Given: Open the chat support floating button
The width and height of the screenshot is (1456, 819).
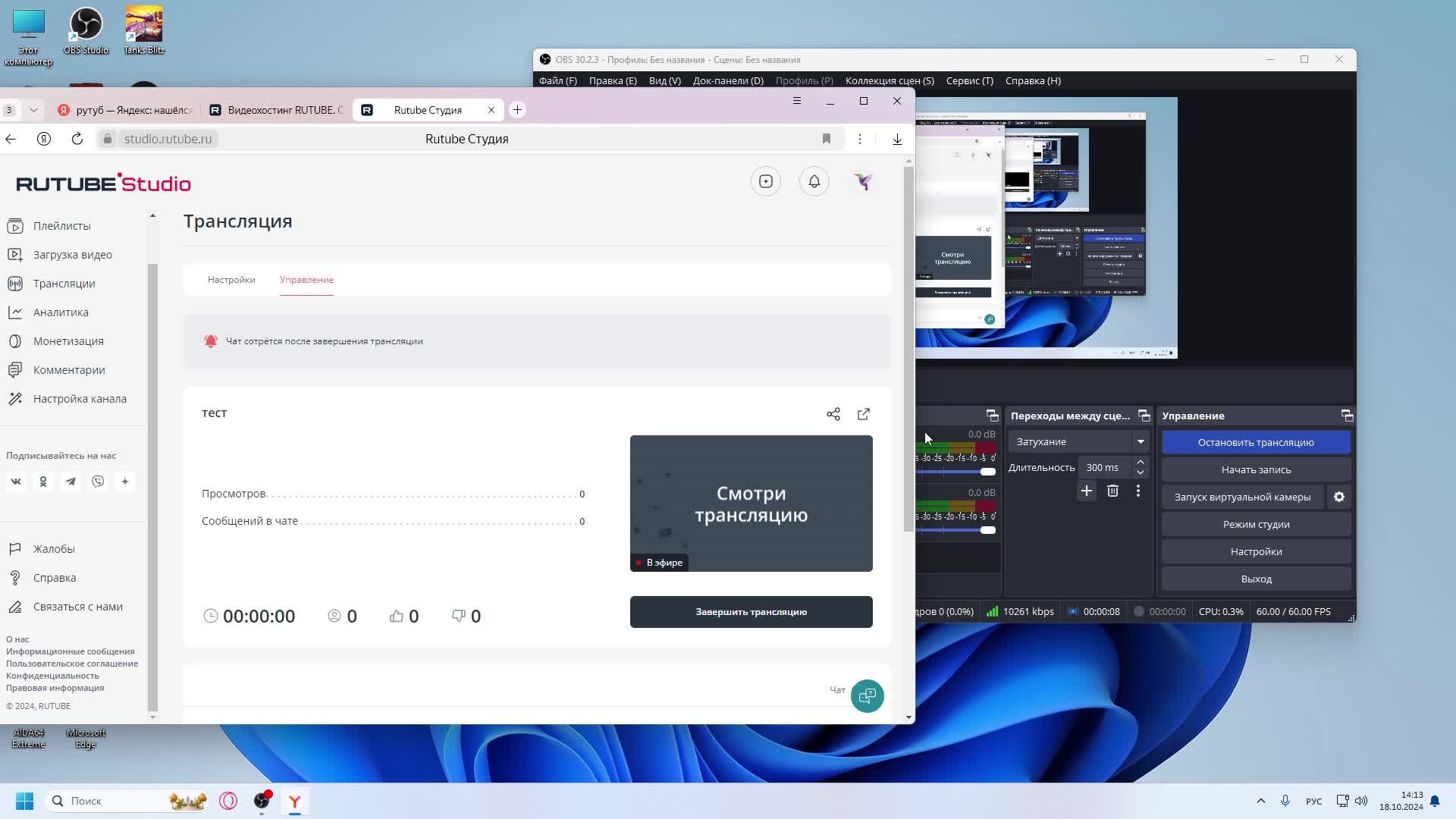Looking at the screenshot, I should pyautogui.click(x=868, y=696).
